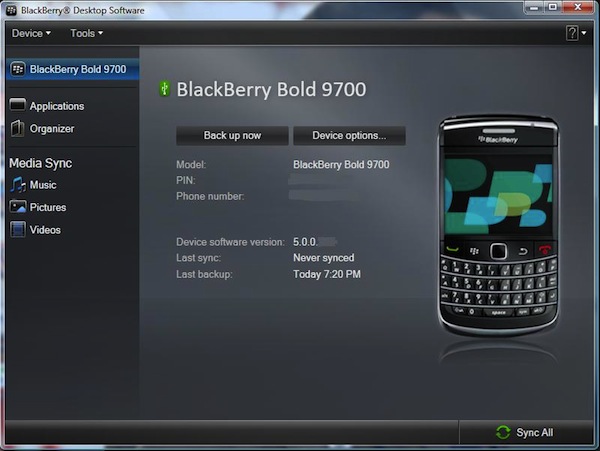The height and width of the screenshot is (451, 600).
Task: Click the 'Last sync:' label
Action: tap(198, 258)
